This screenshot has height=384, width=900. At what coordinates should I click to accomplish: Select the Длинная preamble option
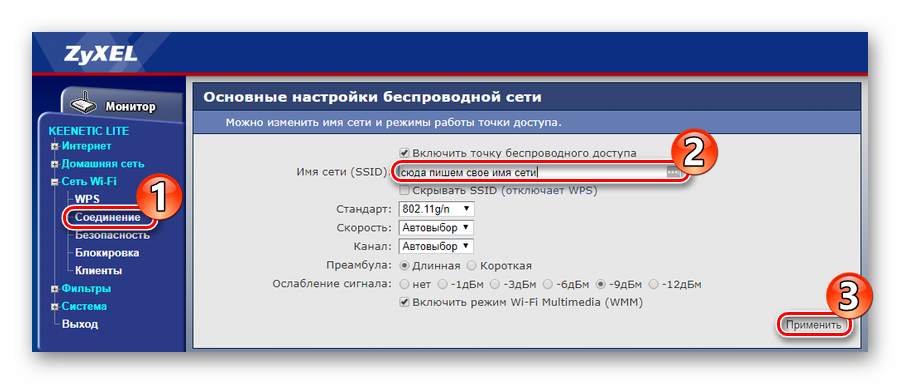point(404,266)
